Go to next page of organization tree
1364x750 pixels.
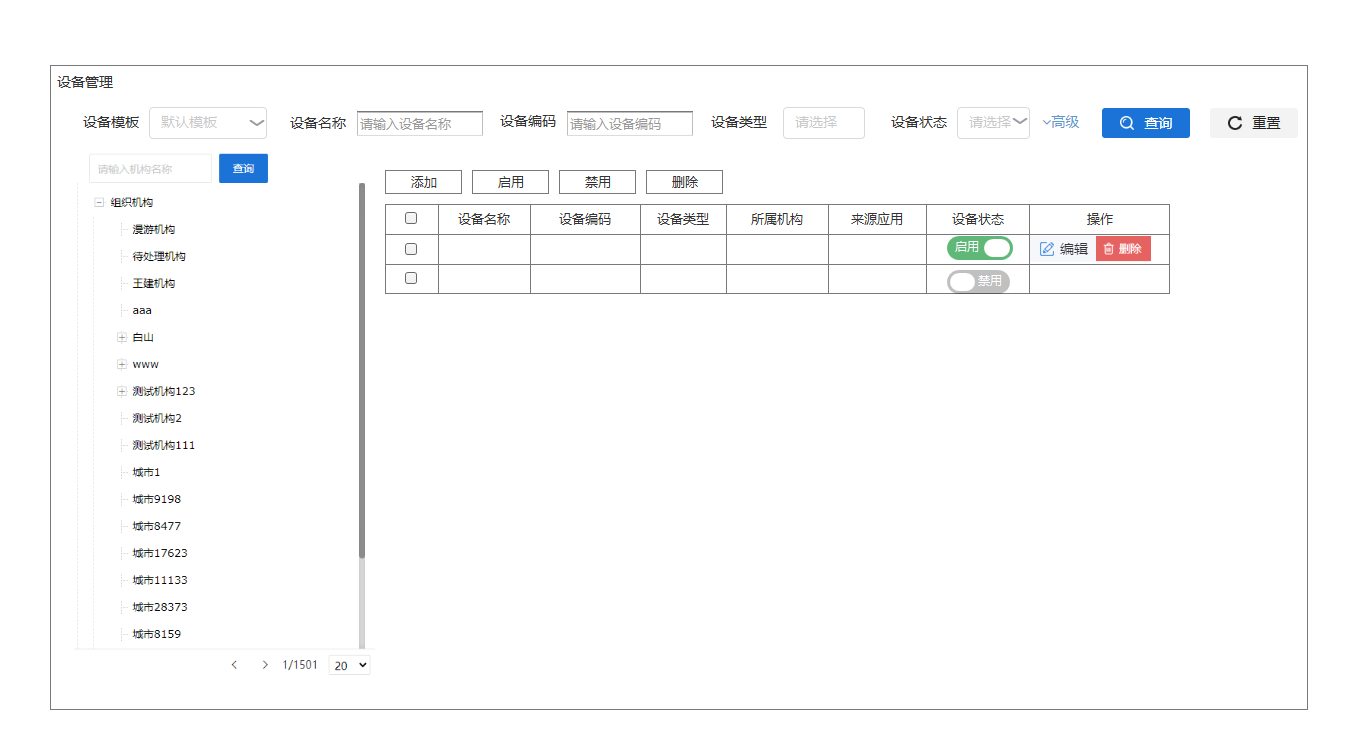point(265,664)
